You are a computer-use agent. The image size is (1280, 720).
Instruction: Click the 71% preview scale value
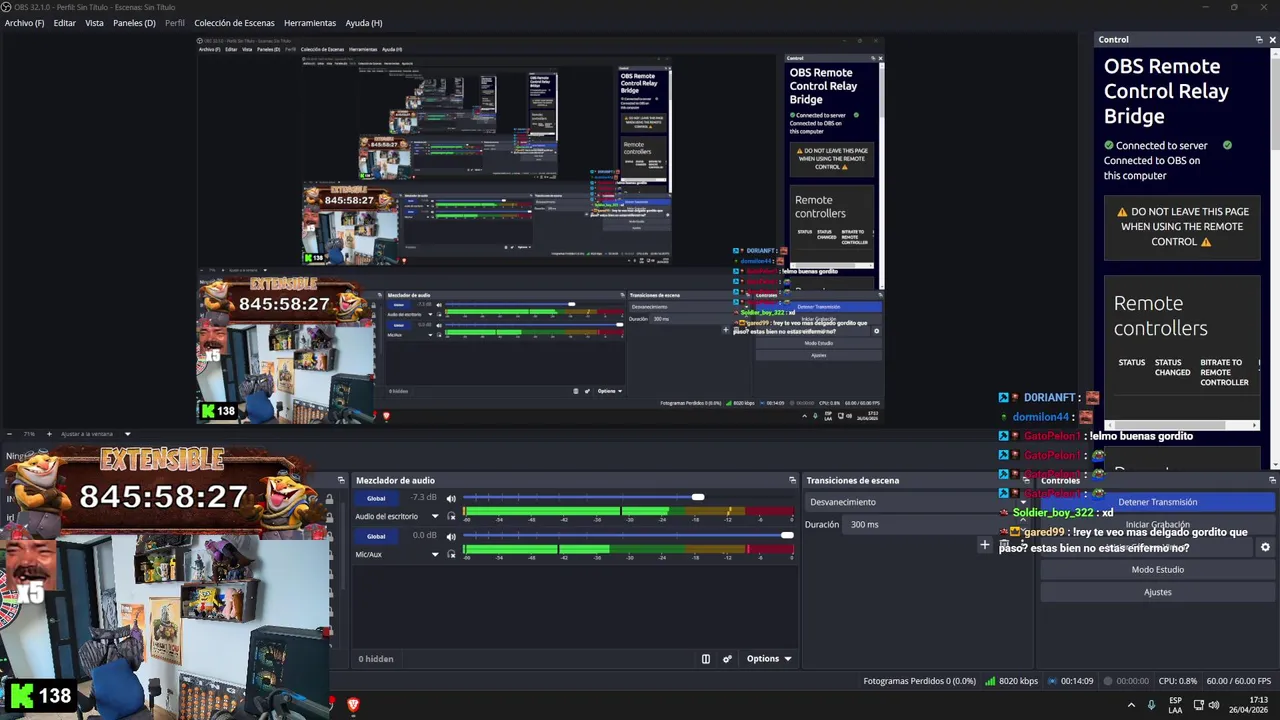(x=29, y=434)
